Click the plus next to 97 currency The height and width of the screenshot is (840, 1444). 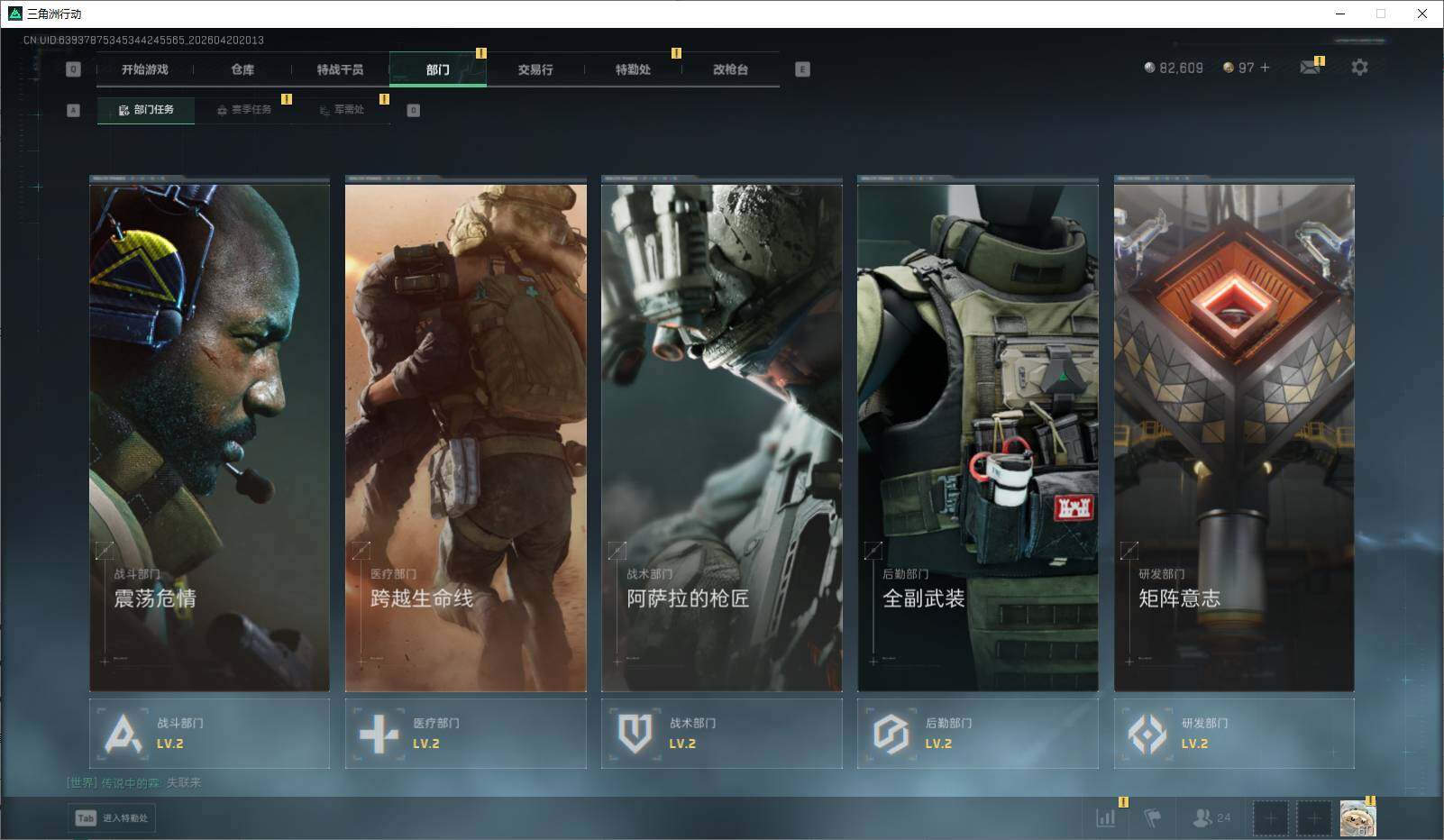coord(1265,68)
